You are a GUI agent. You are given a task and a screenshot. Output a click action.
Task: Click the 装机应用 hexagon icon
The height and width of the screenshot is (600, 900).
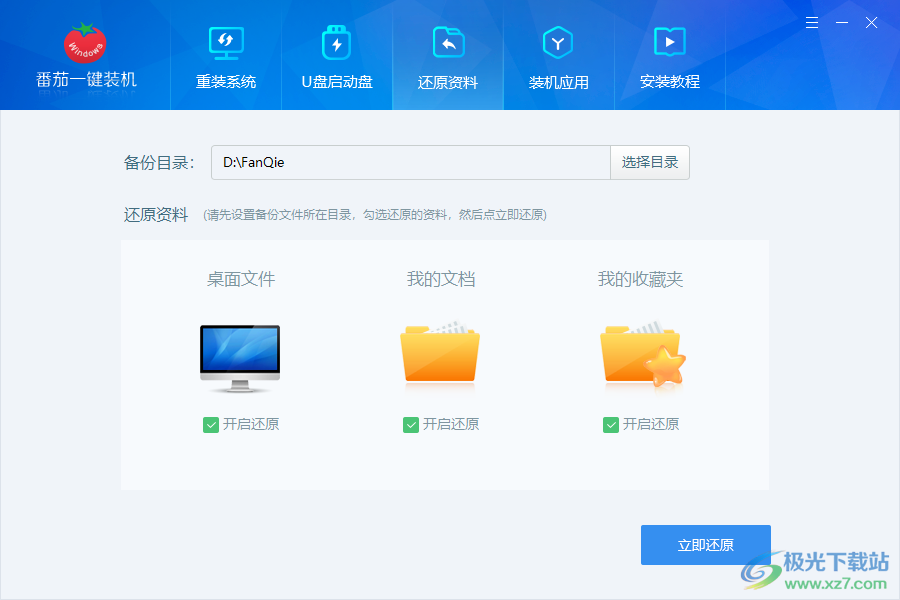(558, 42)
